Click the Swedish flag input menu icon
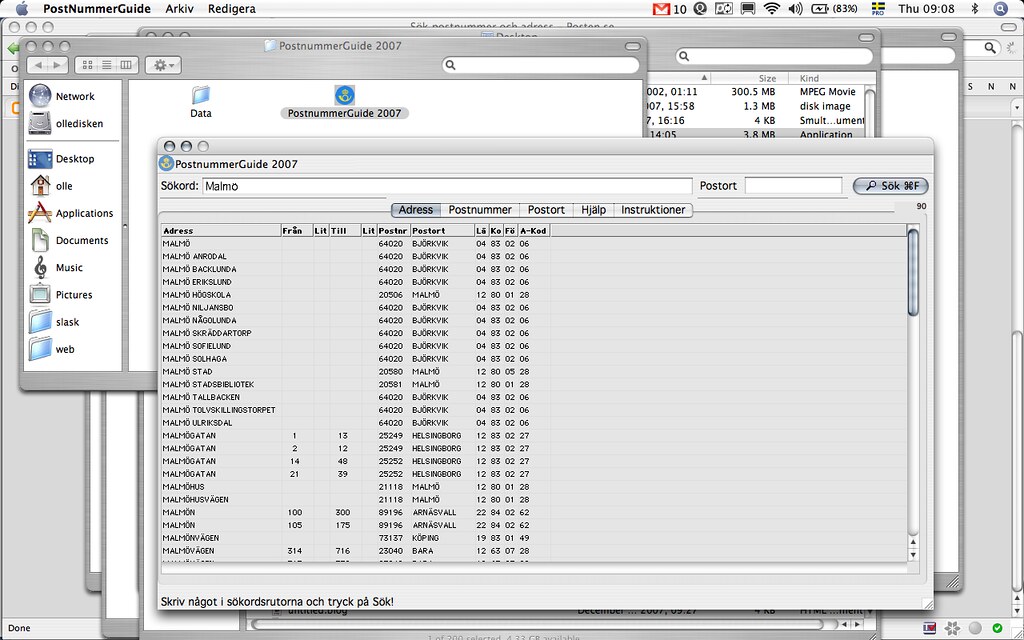The image size is (1024, 640). [x=878, y=8]
